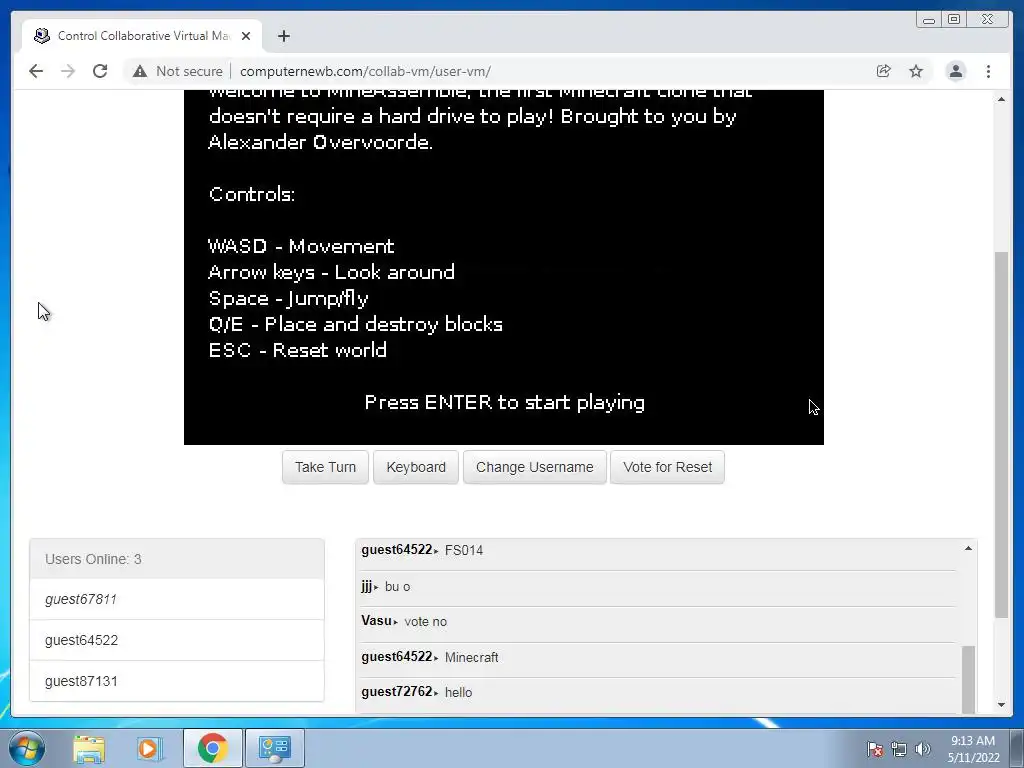Click the share page icon in address bar
The height and width of the screenshot is (768, 1024).
click(x=884, y=71)
